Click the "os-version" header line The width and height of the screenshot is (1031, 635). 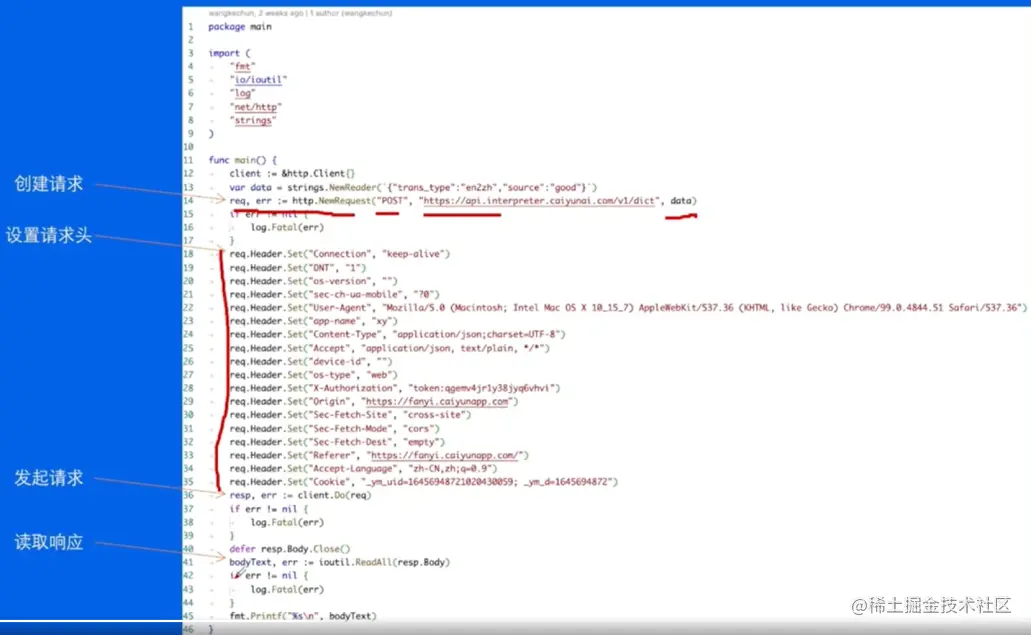(313, 281)
